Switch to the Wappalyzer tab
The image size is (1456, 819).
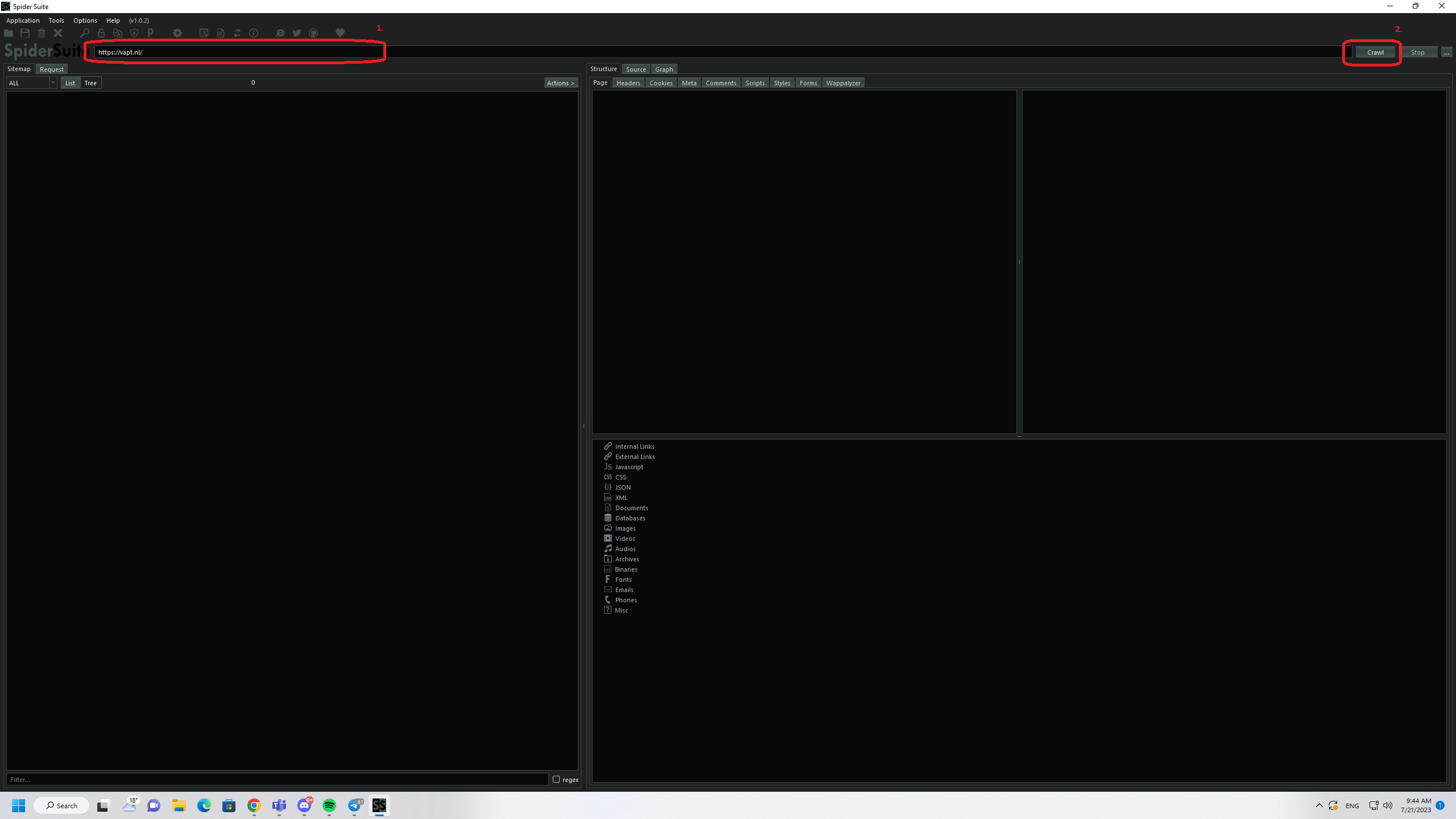843,83
